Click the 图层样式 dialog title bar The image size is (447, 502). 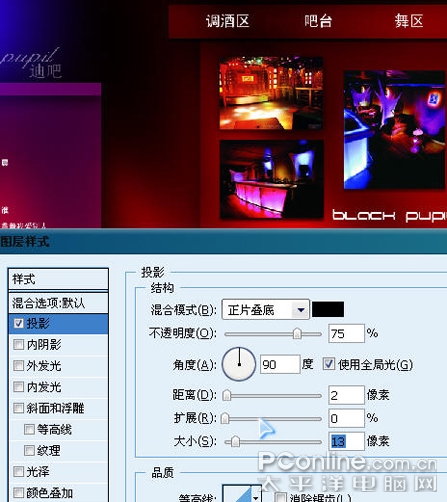click(223, 242)
